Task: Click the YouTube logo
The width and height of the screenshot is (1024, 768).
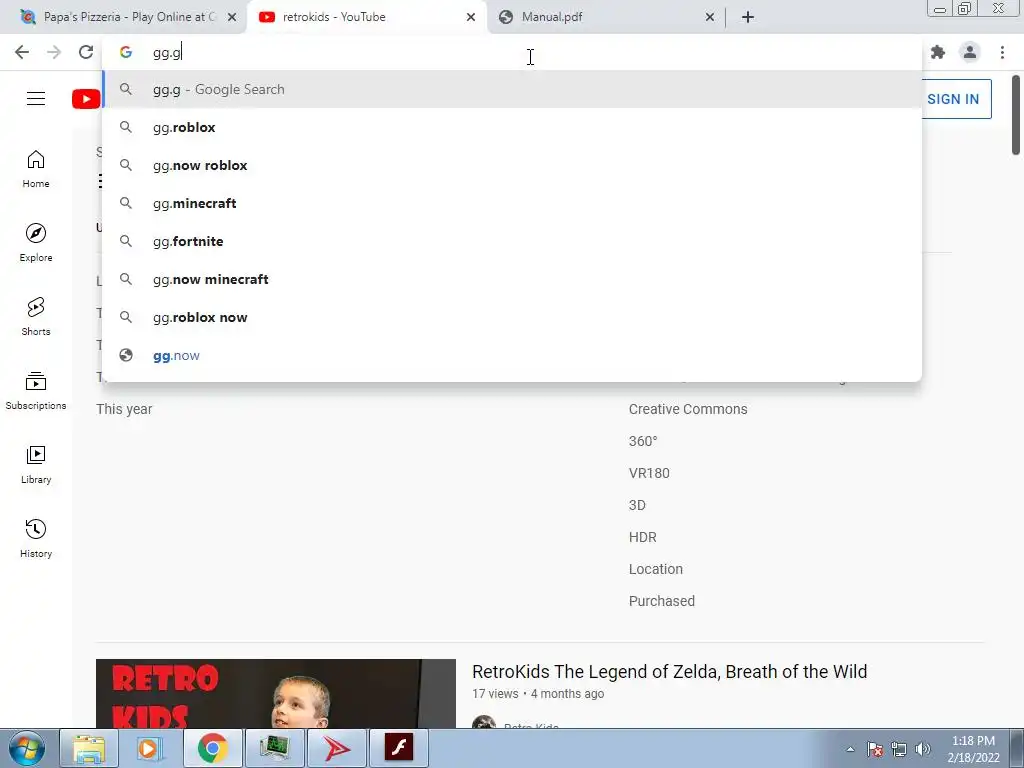Action: click(86, 99)
